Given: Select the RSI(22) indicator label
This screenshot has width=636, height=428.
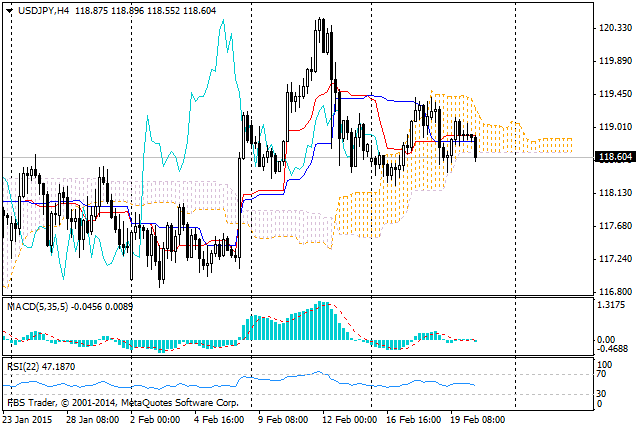Looking at the screenshot, I should (25, 367).
